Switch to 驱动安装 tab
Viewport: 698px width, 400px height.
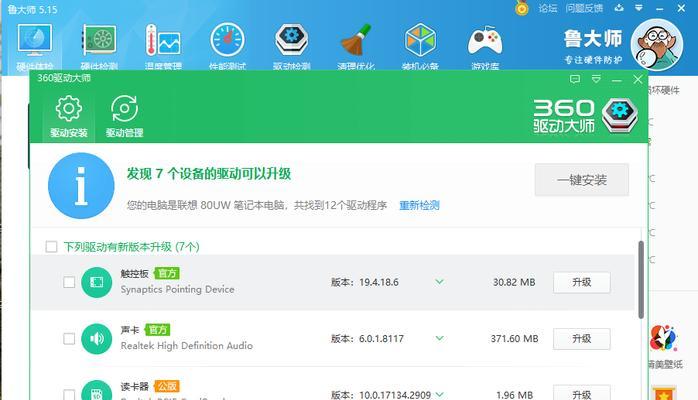pyautogui.click(x=69, y=116)
